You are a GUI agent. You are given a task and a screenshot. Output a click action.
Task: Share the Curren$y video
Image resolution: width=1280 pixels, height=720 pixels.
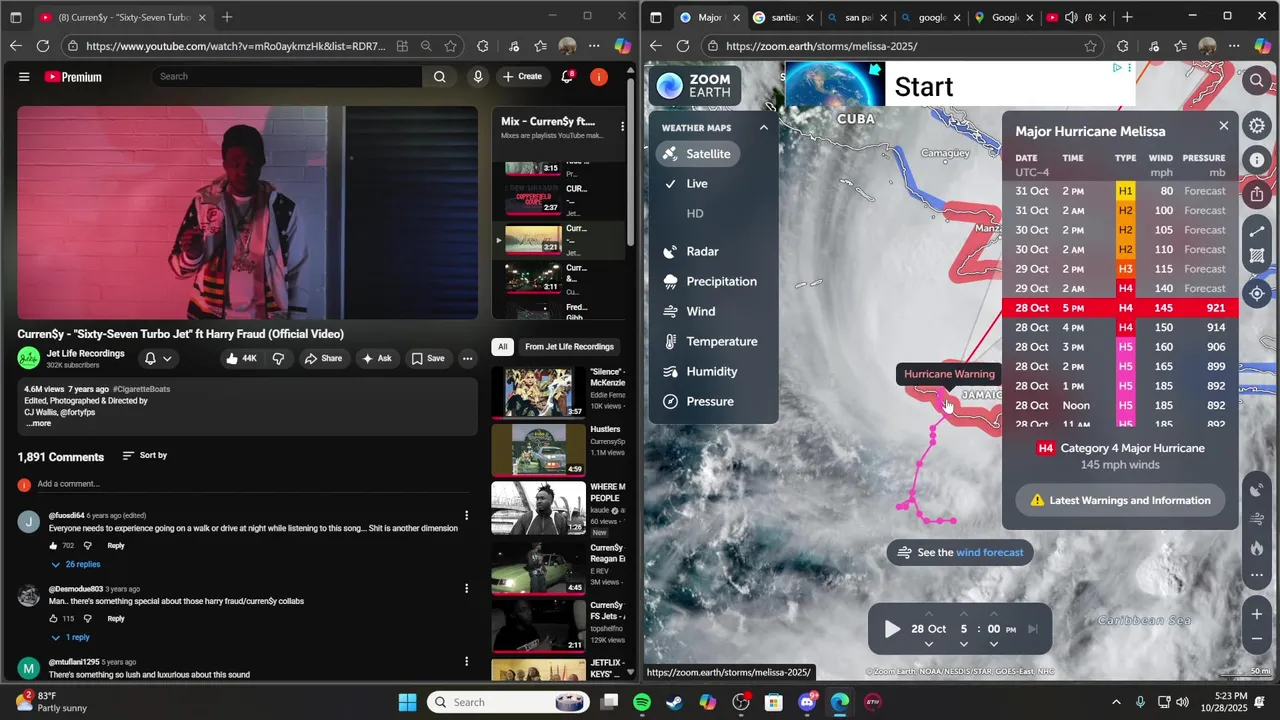tap(323, 359)
